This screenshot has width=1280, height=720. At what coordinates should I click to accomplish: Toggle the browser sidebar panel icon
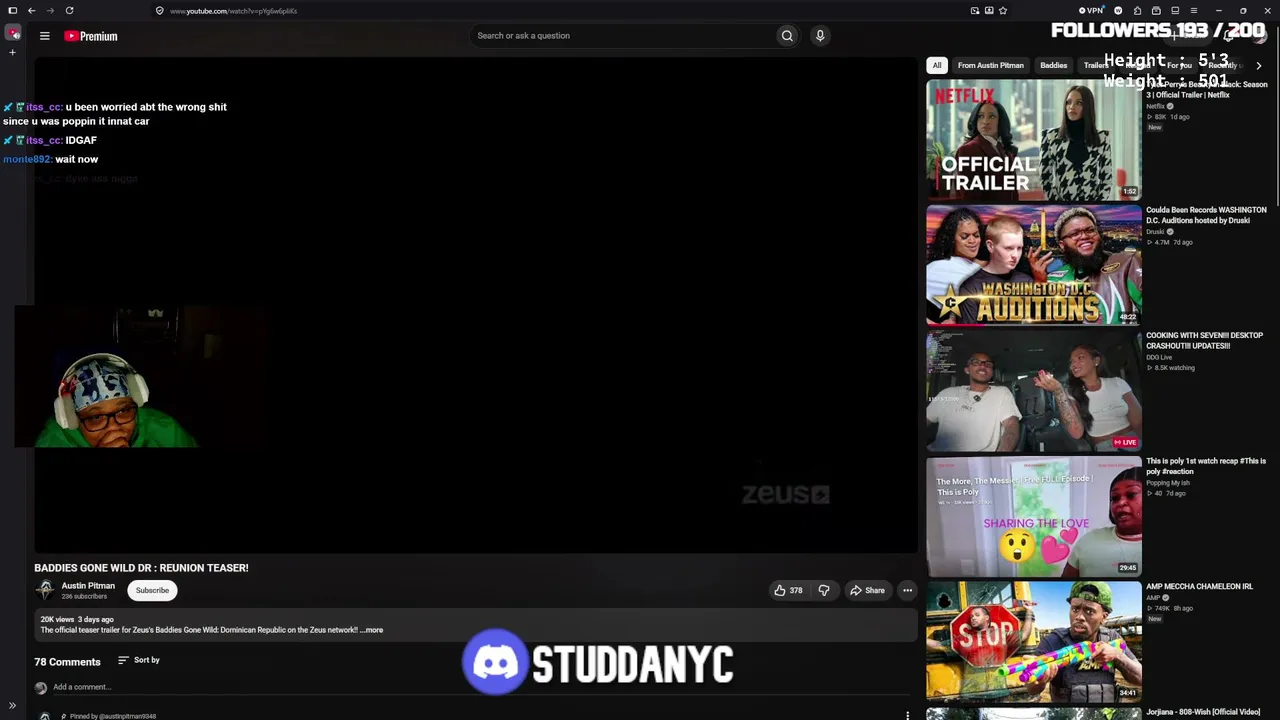(x=12, y=11)
